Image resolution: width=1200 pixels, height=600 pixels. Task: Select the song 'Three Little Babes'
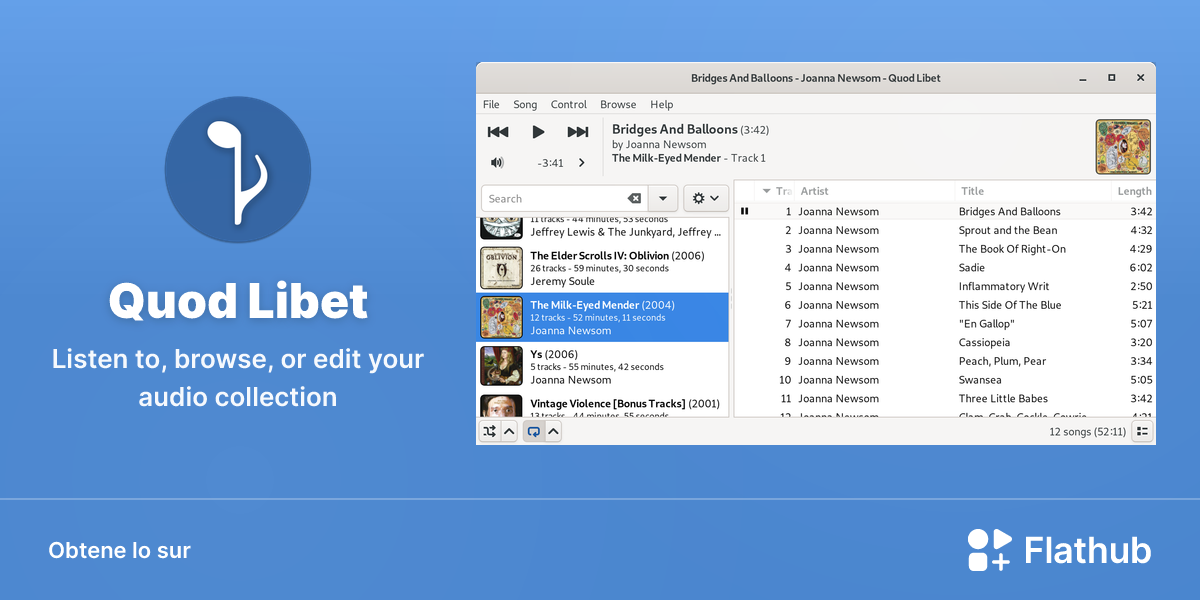[1004, 398]
